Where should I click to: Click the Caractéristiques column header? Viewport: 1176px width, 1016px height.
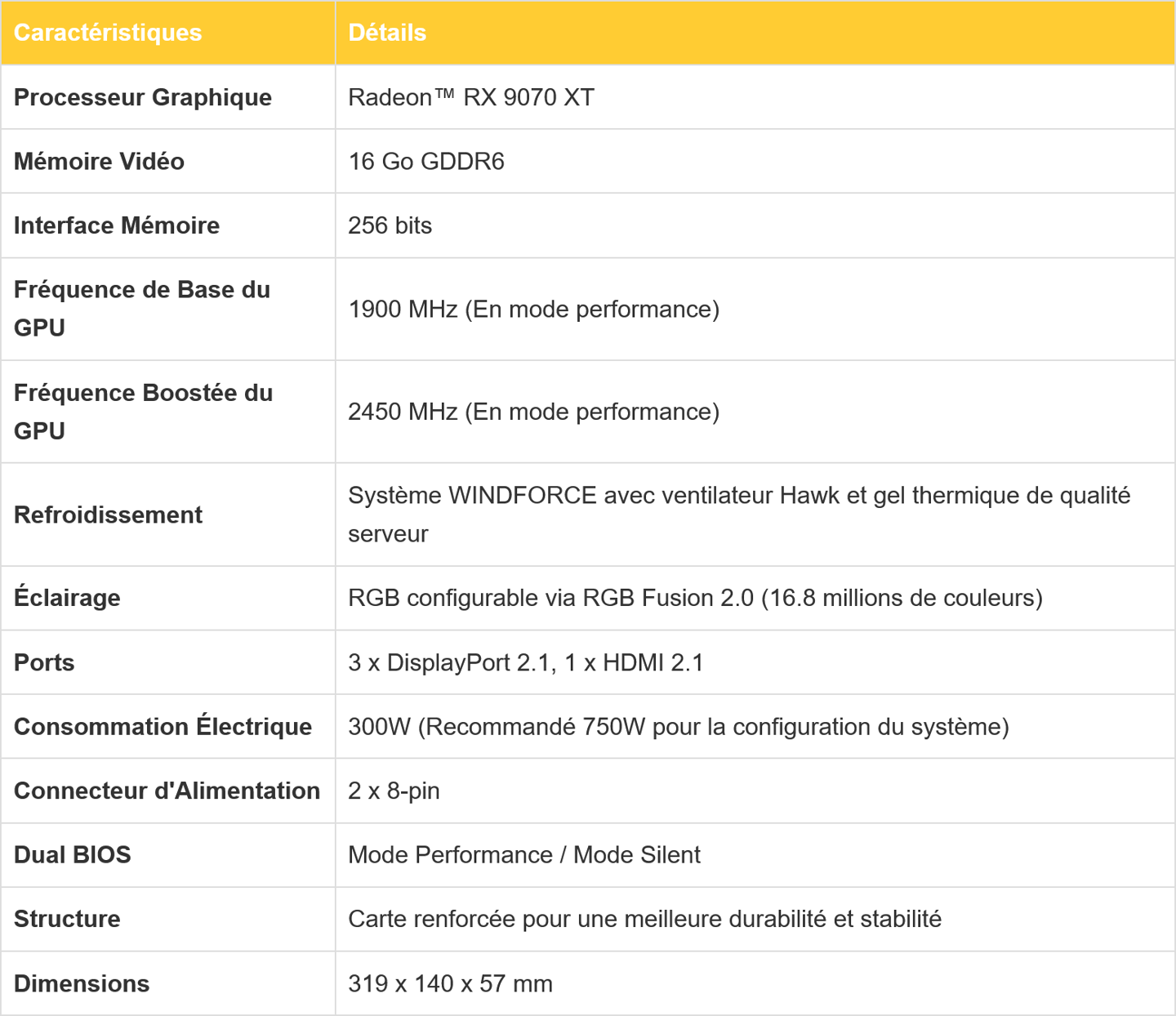click(x=108, y=33)
